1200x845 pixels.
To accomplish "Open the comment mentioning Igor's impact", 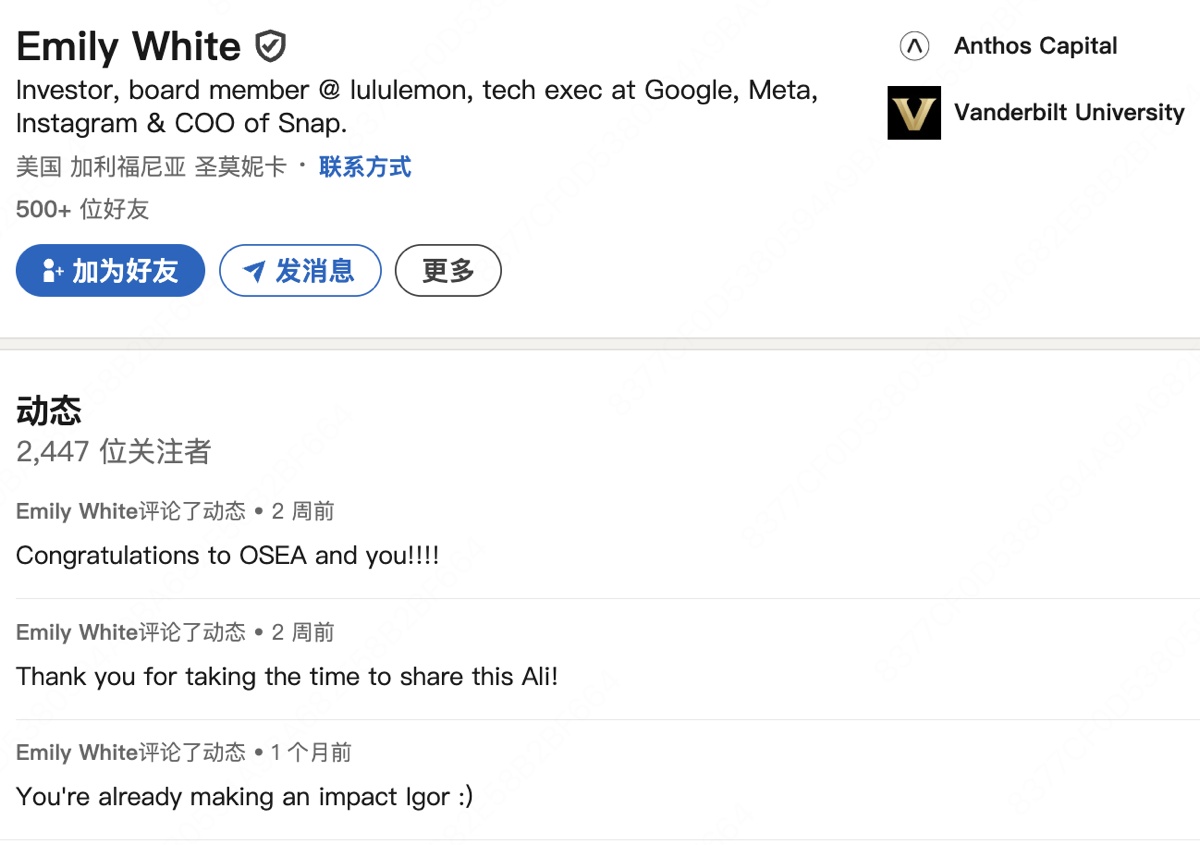I will [x=244, y=797].
